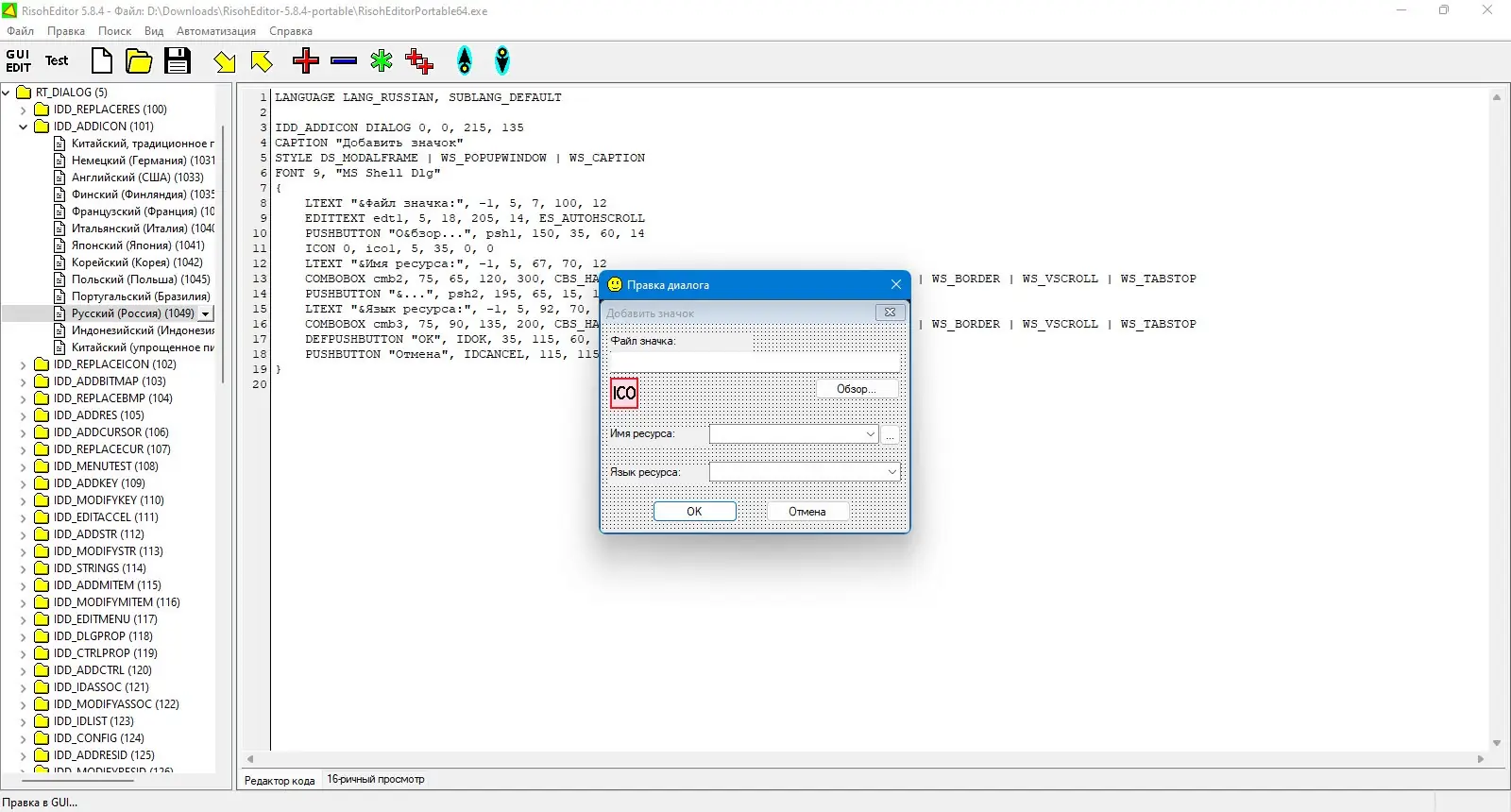Image resolution: width=1511 pixels, height=812 pixels.
Task: Click the document icon beside Японский (Япония)
Action: [60, 245]
